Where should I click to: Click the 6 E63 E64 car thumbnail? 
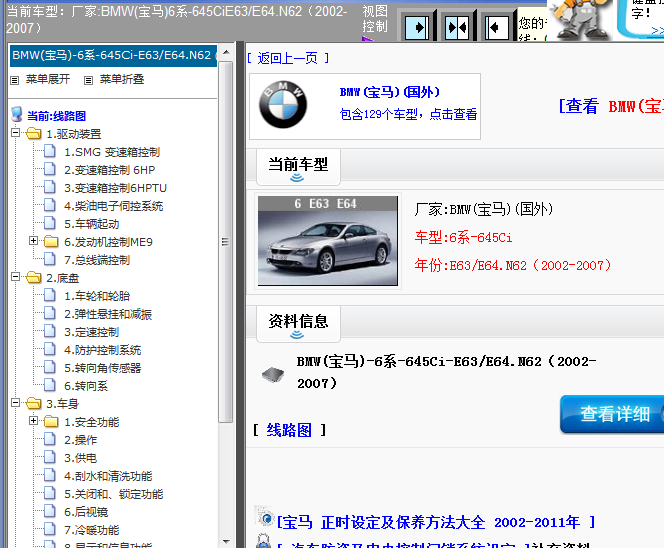[x=328, y=241]
